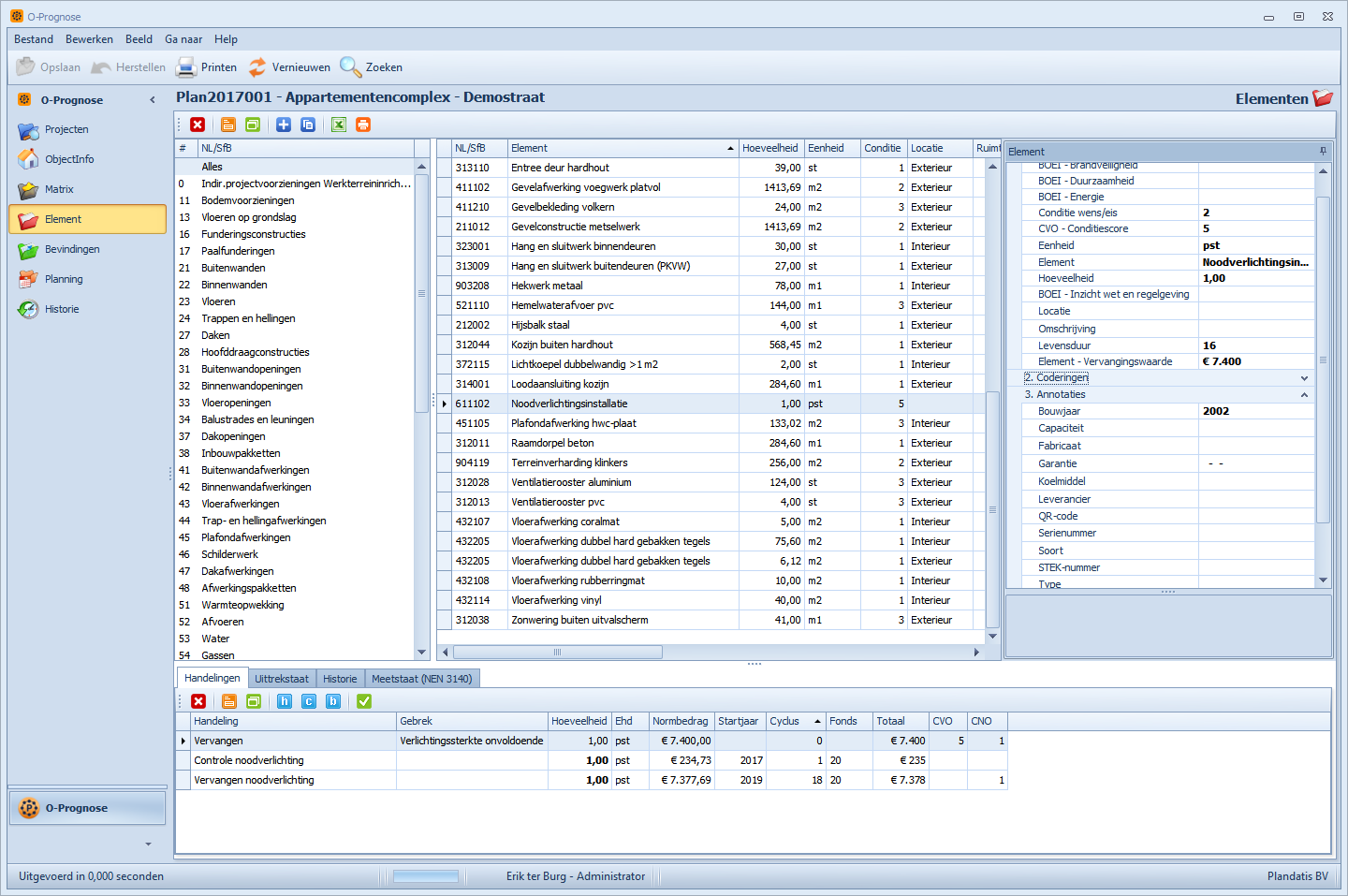Click the blue 'c' icon in Handelingen toolbar
The height and width of the screenshot is (896, 1348).
click(x=309, y=701)
